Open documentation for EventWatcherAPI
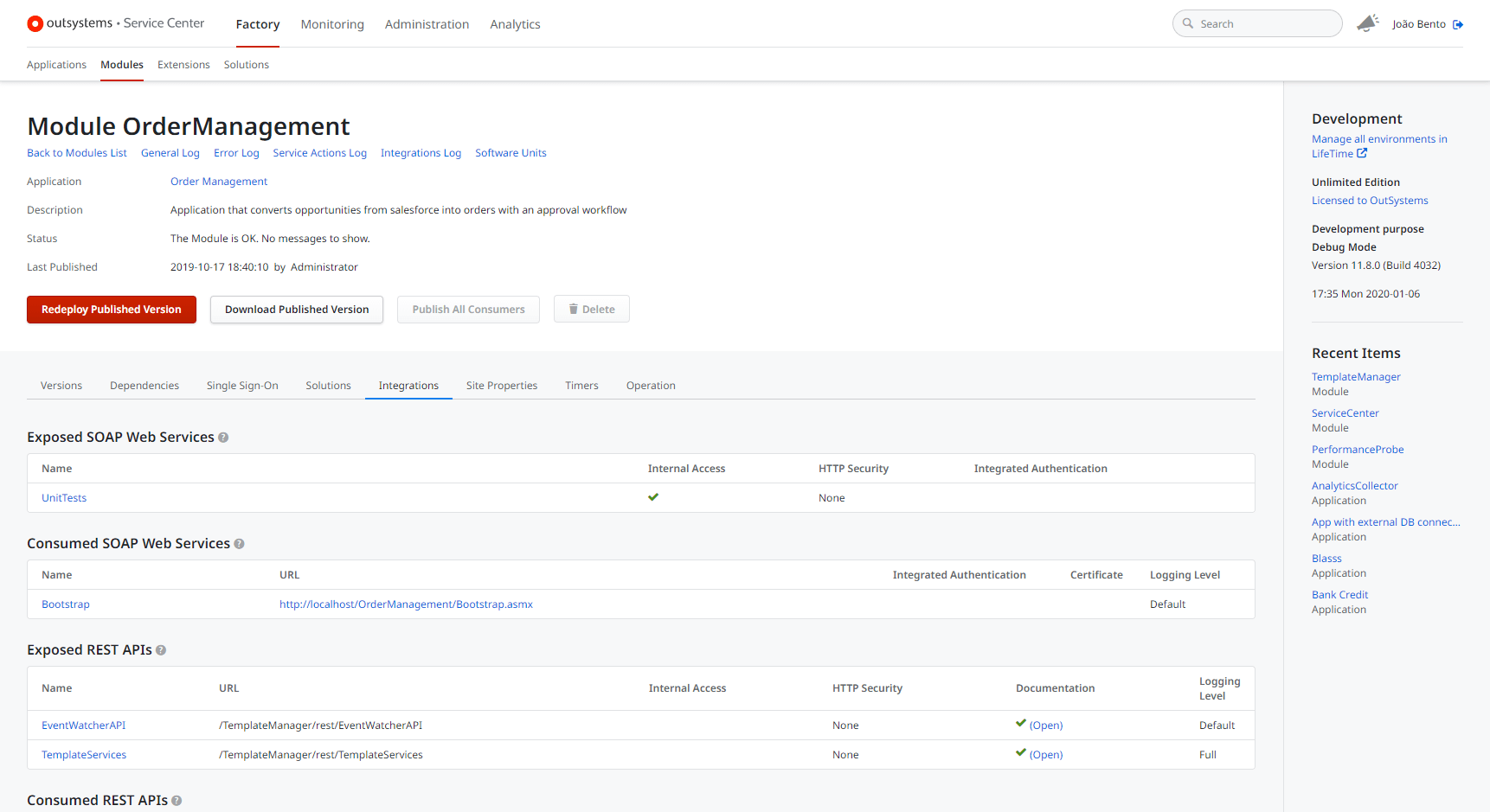The height and width of the screenshot is (812, 1490). point(1045,726)
